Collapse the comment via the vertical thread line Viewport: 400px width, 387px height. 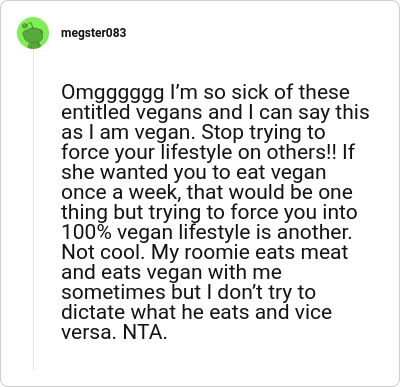point(33,209)
